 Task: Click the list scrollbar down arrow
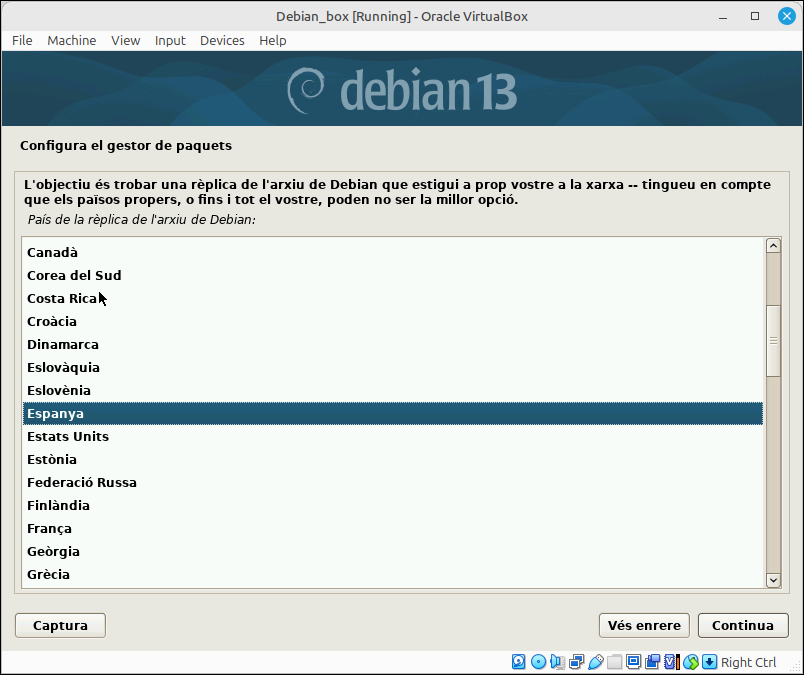pos(773,580)
